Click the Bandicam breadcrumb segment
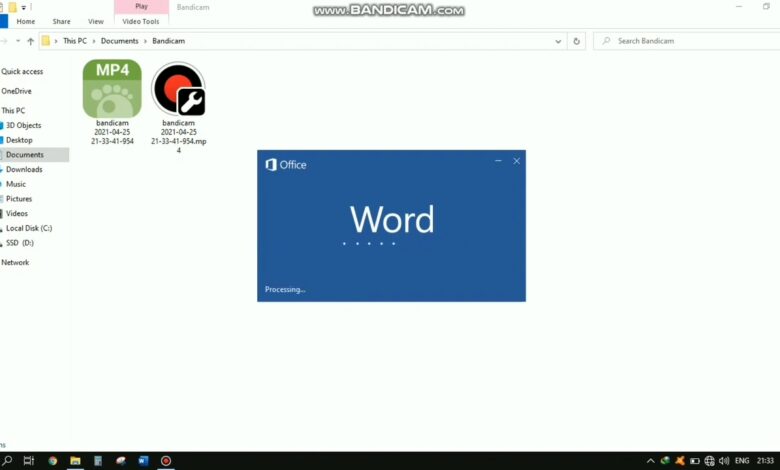The image size is (780, 470). [169, 41]
